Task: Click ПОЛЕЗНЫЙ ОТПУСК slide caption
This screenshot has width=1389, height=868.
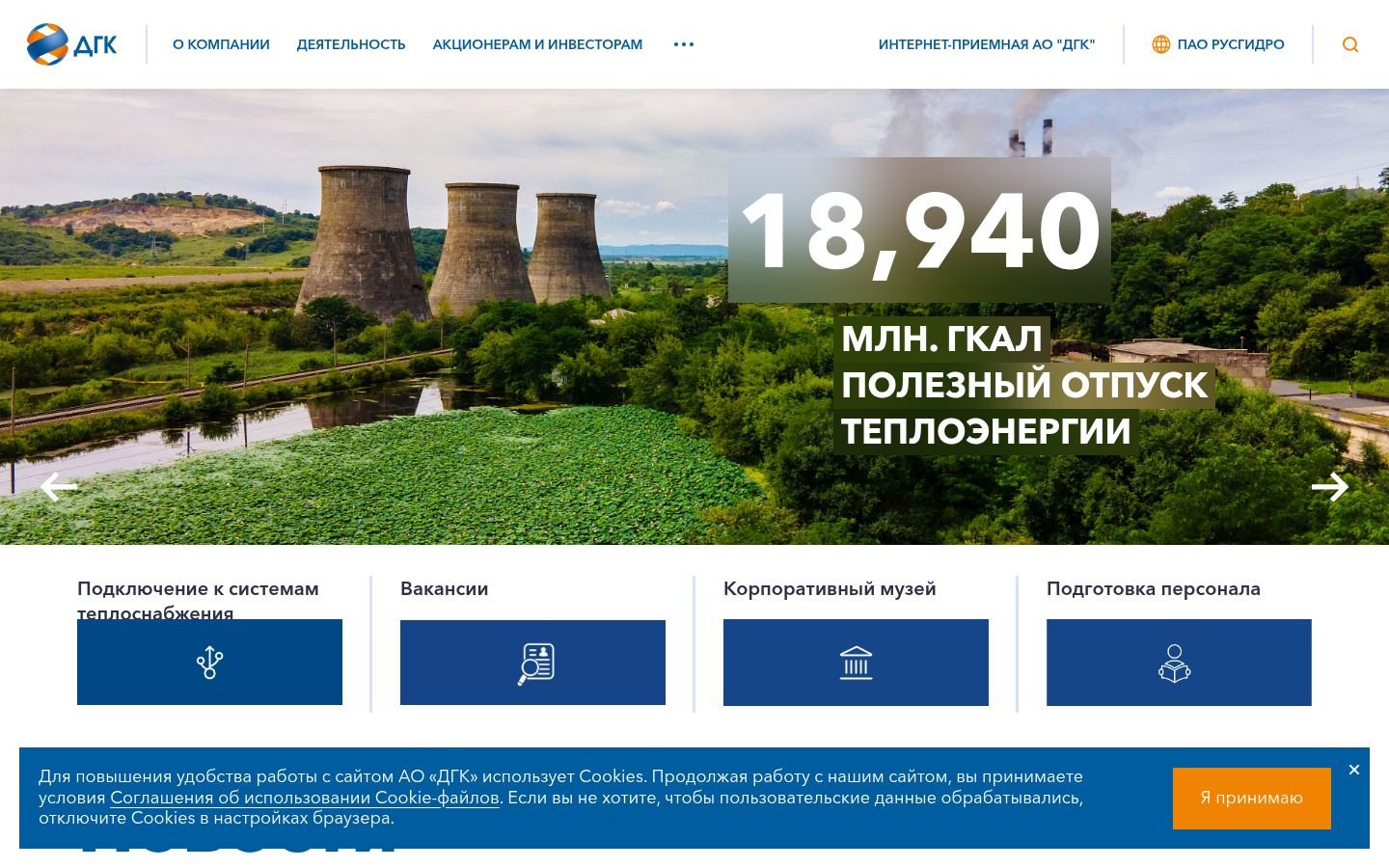Action: (1024, 385)
